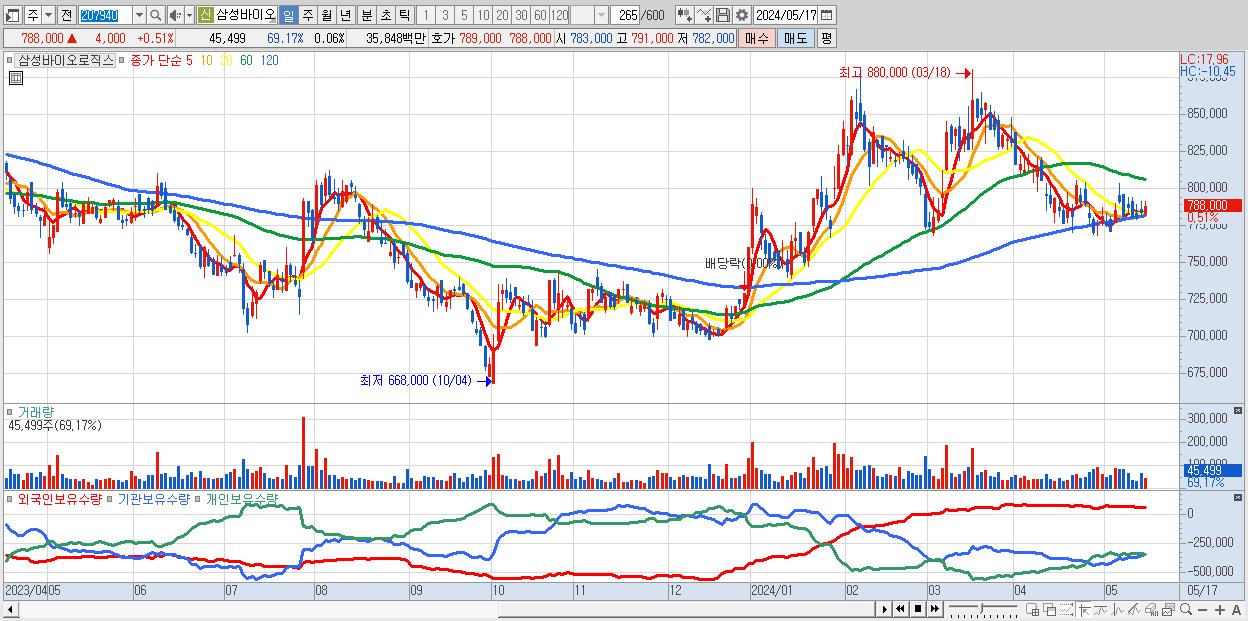The width and height of the screenshot is (1248, 621).
Task: Click the date field 2024/05/17
Action: coord(785,16)
